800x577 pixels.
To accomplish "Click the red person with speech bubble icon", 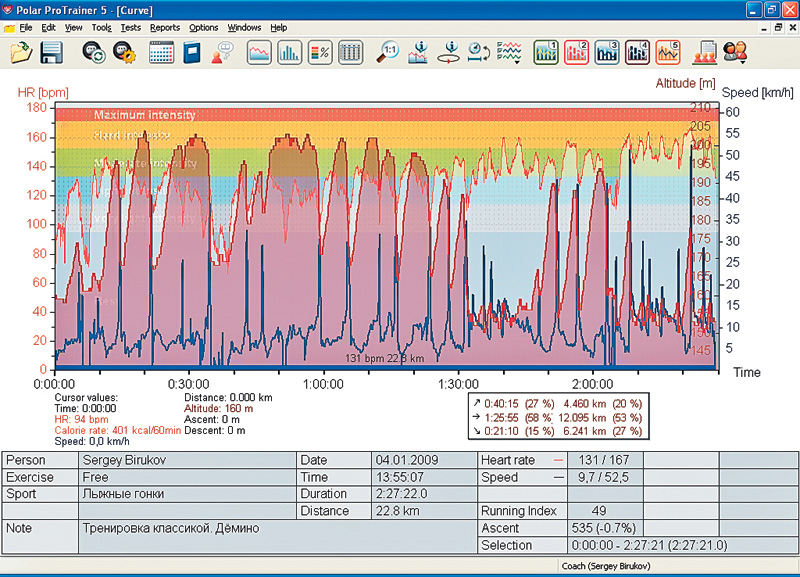I will 222,53.
